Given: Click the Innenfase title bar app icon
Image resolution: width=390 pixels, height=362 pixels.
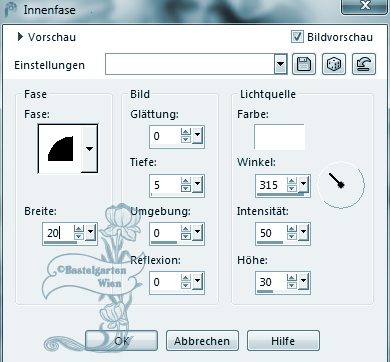Looking at the screenshot, I should click(10, 9).
